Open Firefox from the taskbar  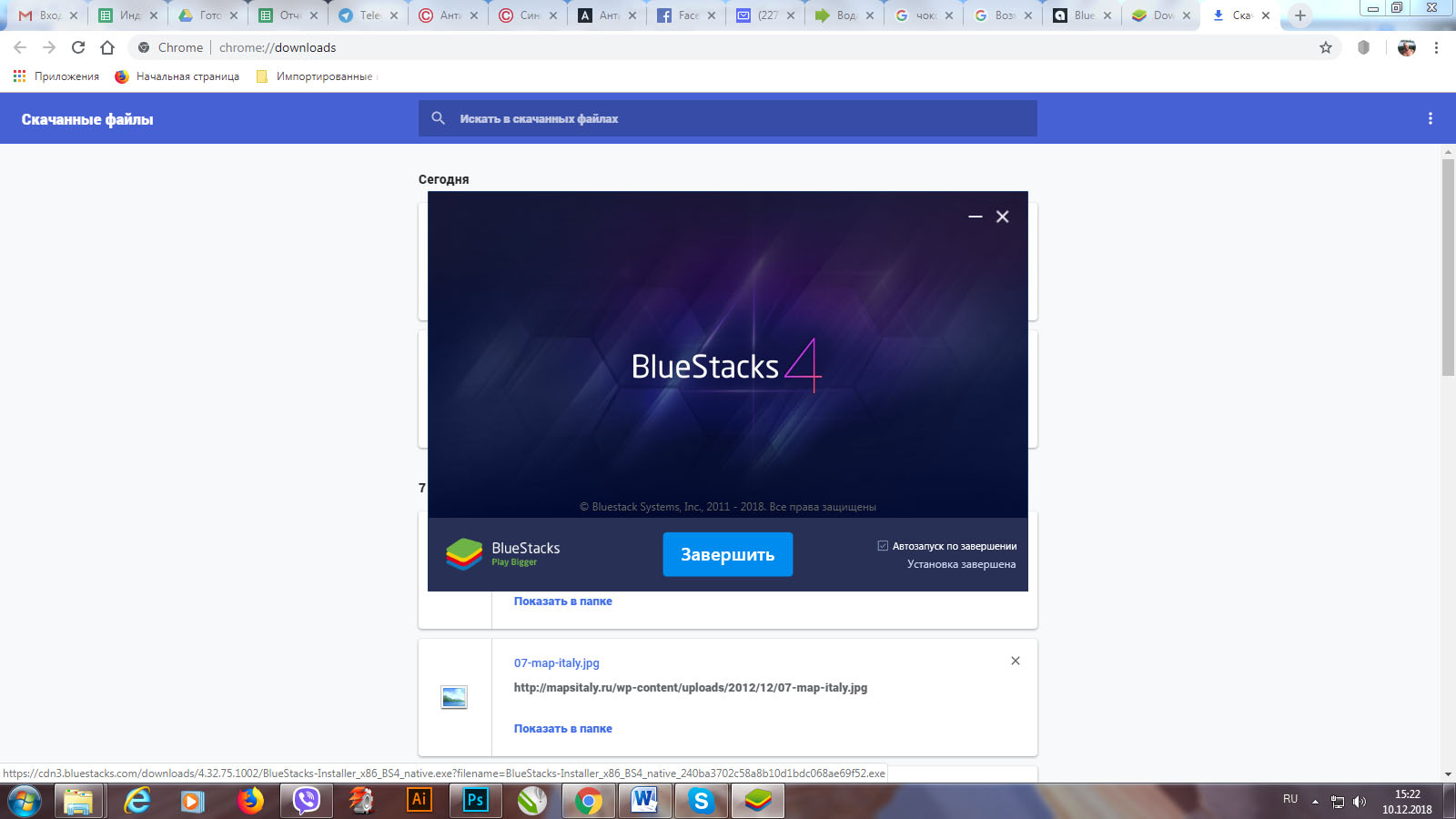pos(249,801)
